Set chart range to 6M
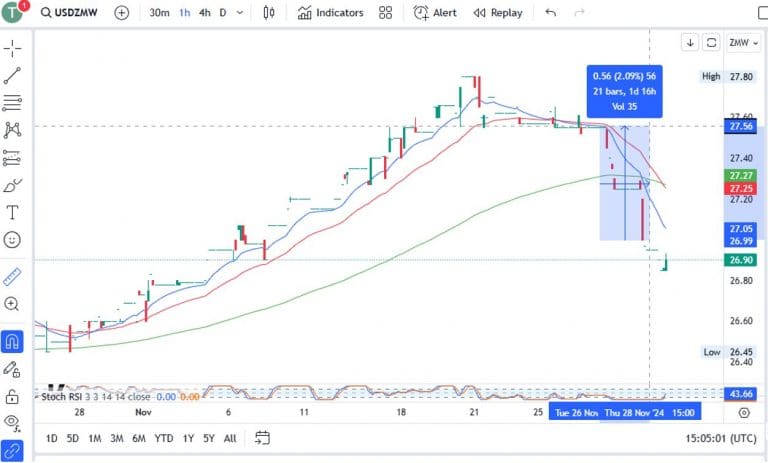Viewport: 768px width, 463px height. pyautogui.click(x=139, y=438)
